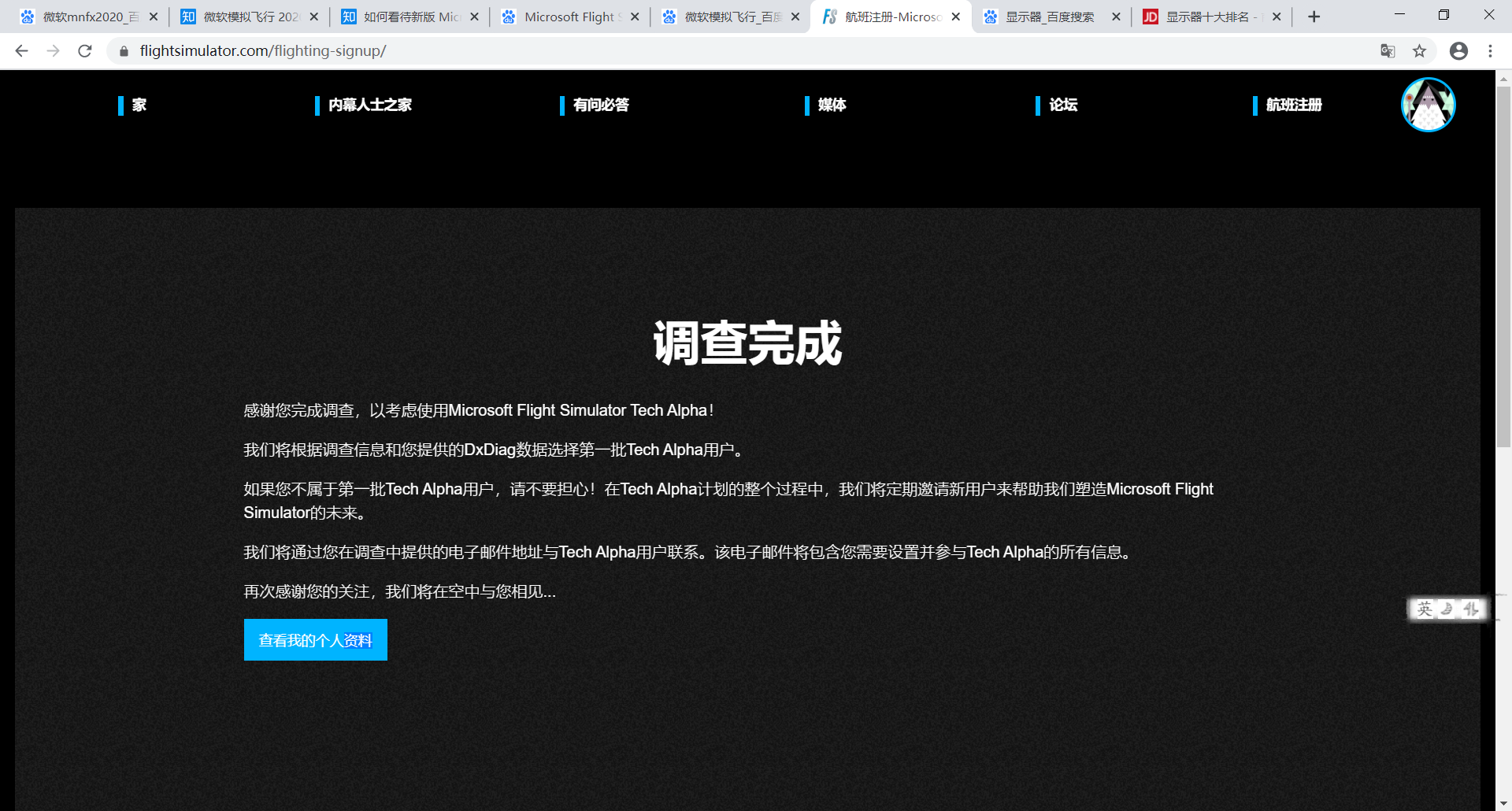The height and width of the screenshot is (811, 1512).
Task: Open a new tab with the plus icon
Action: (1314, 16)
